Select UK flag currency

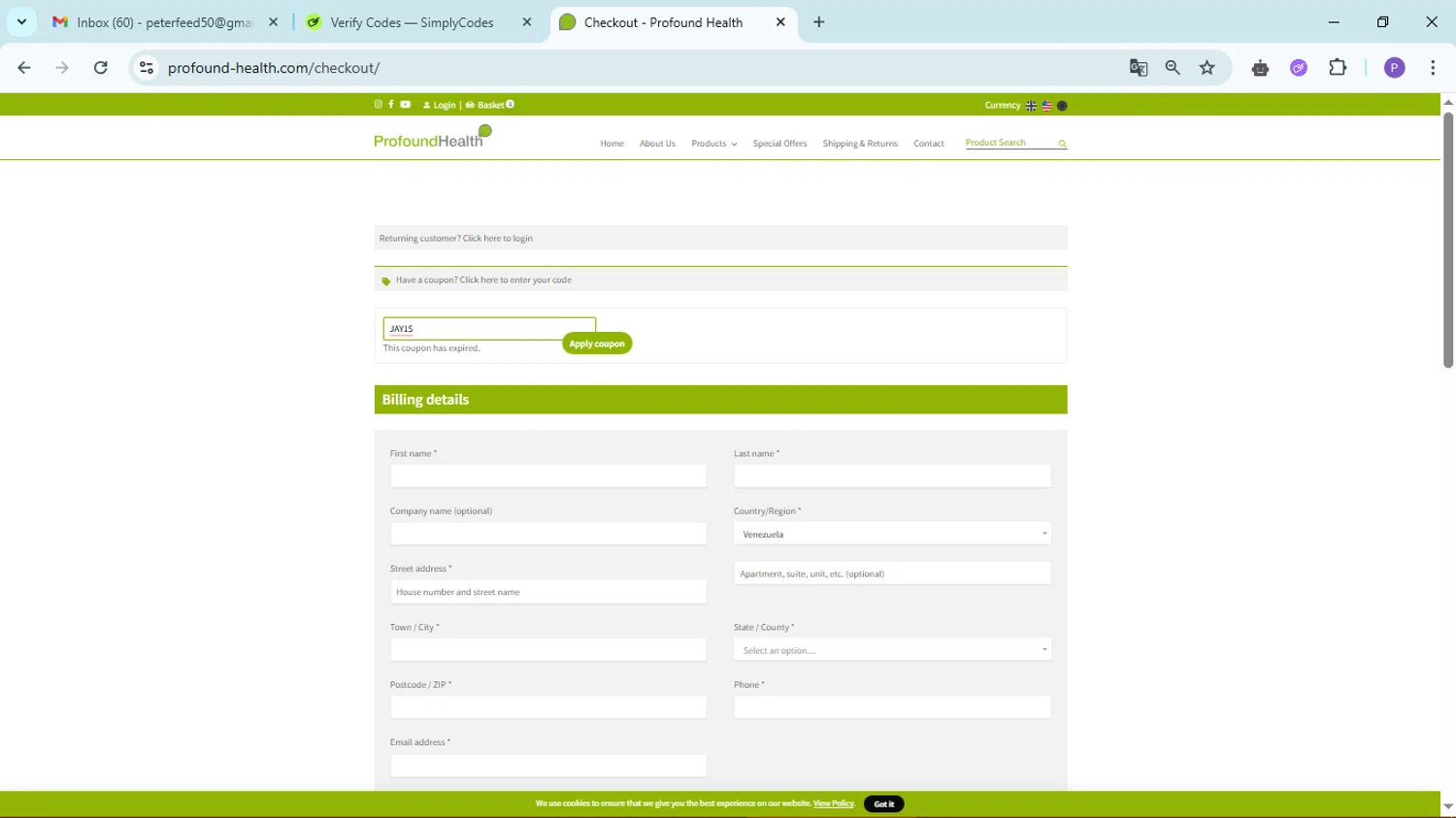pos(1031,106)
